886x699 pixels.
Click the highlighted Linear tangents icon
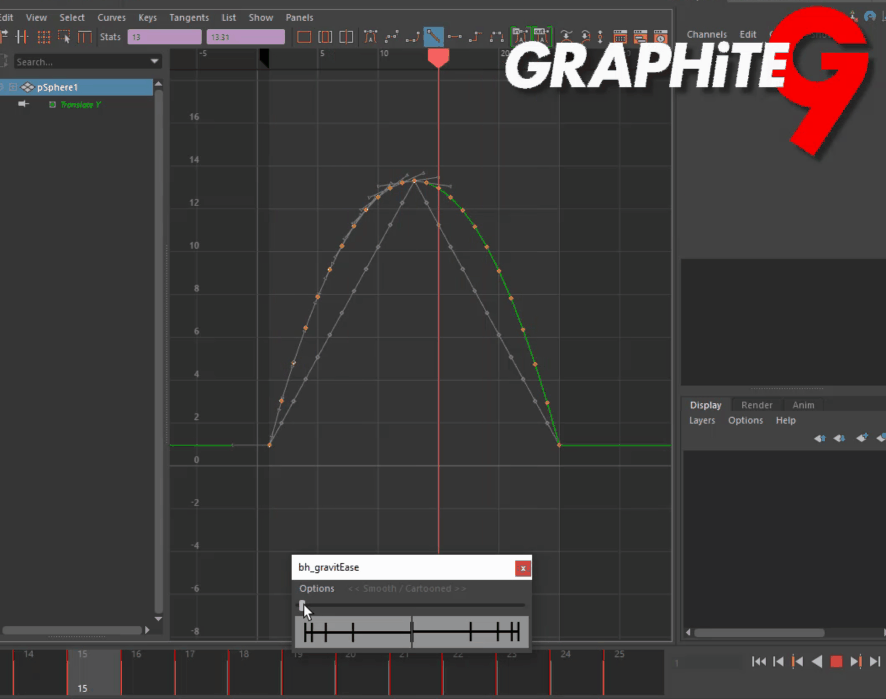[433, 37]
